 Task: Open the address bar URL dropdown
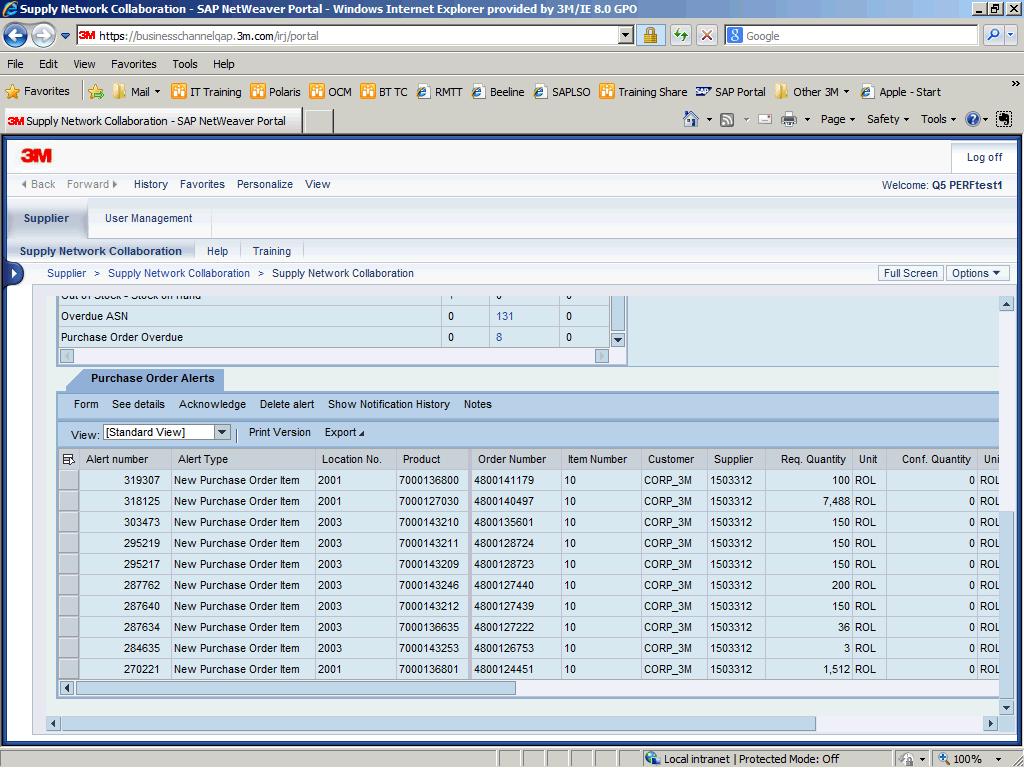click(x=626, y=35)
